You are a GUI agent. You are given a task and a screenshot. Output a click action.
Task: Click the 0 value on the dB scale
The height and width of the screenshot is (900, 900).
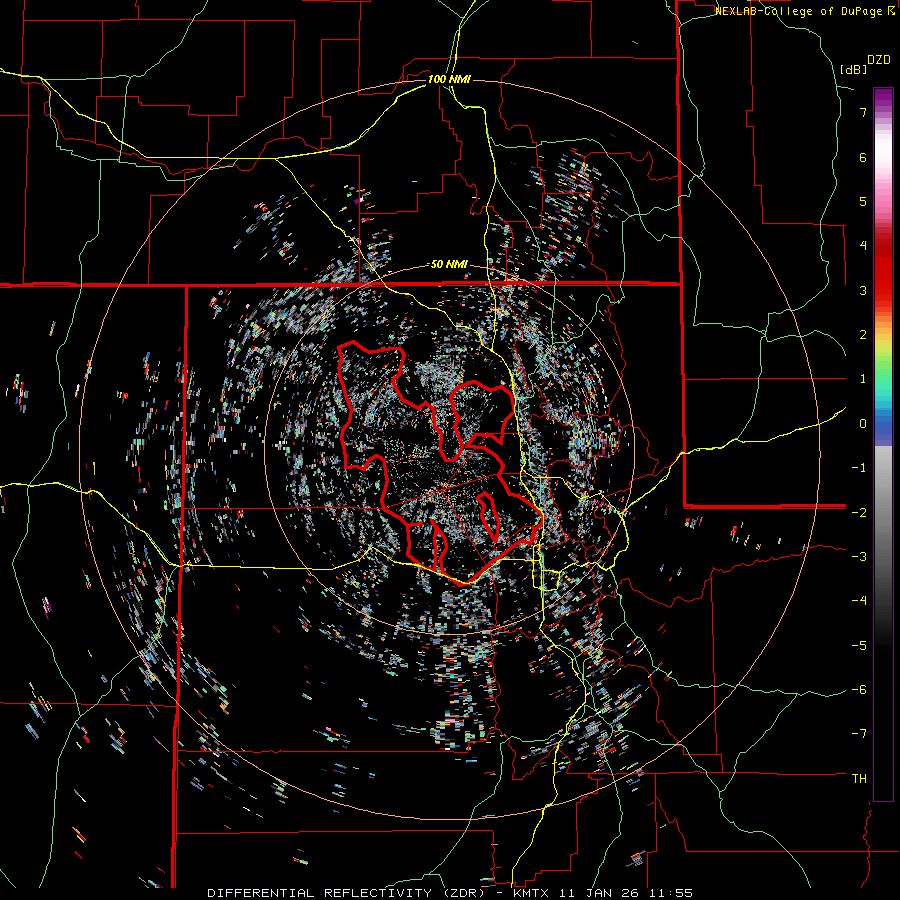863,424
